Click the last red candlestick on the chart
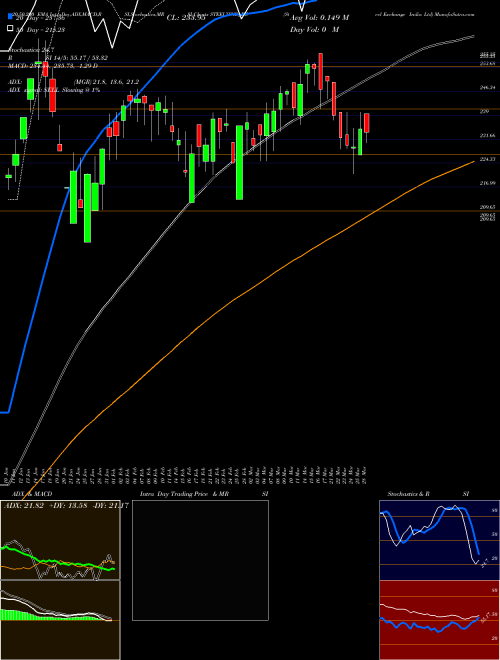Image resolution: width=500 pixels, height=660 pixels. pyautogui.click(x=367, y=123)
